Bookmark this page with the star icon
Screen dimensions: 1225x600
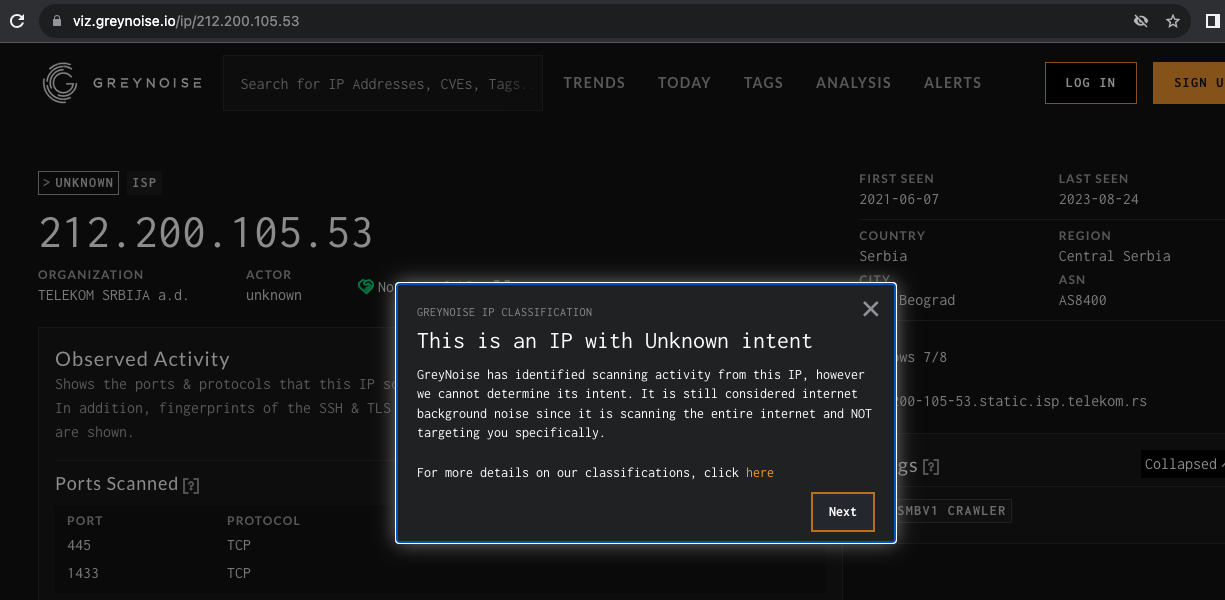click(1173, 21)
